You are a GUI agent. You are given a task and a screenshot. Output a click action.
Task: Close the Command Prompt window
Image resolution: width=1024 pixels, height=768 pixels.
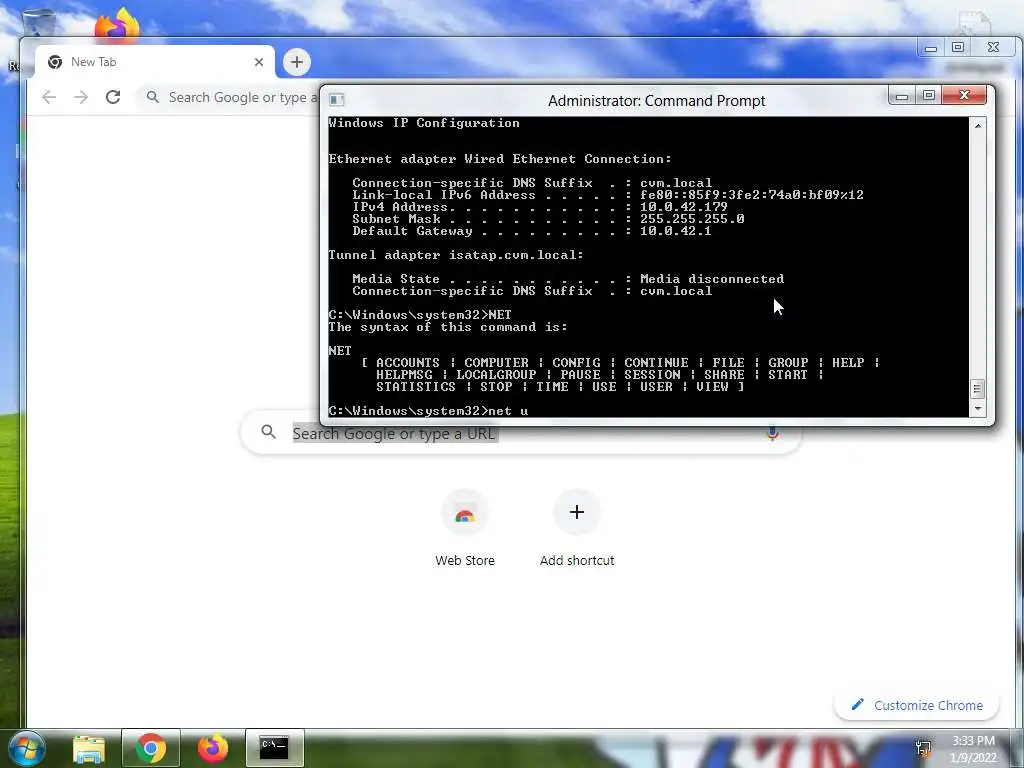965,96
